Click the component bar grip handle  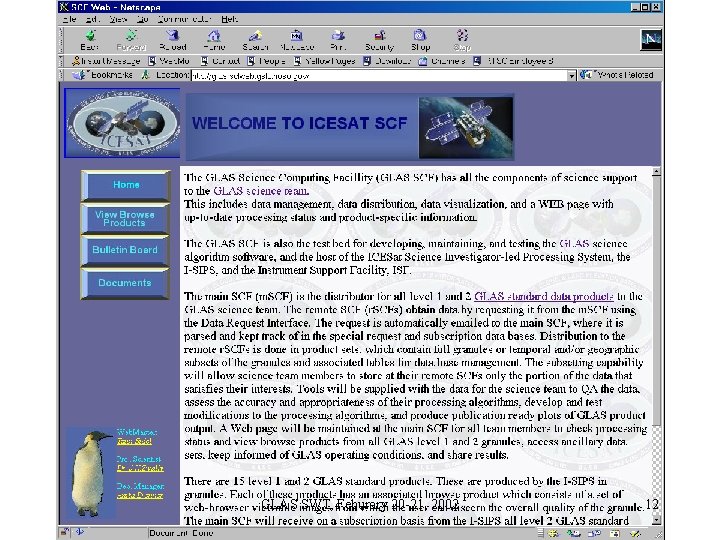540,533
